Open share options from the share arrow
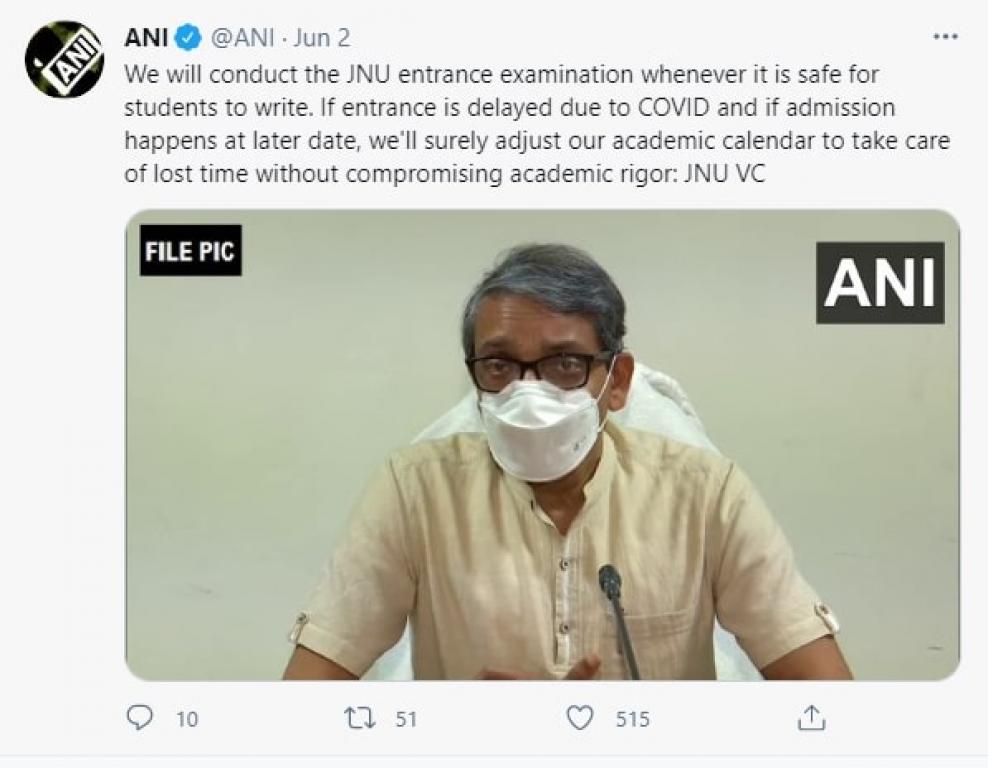Image resolution: width=988 pixels, height=768 pixels. click(812, 718)
